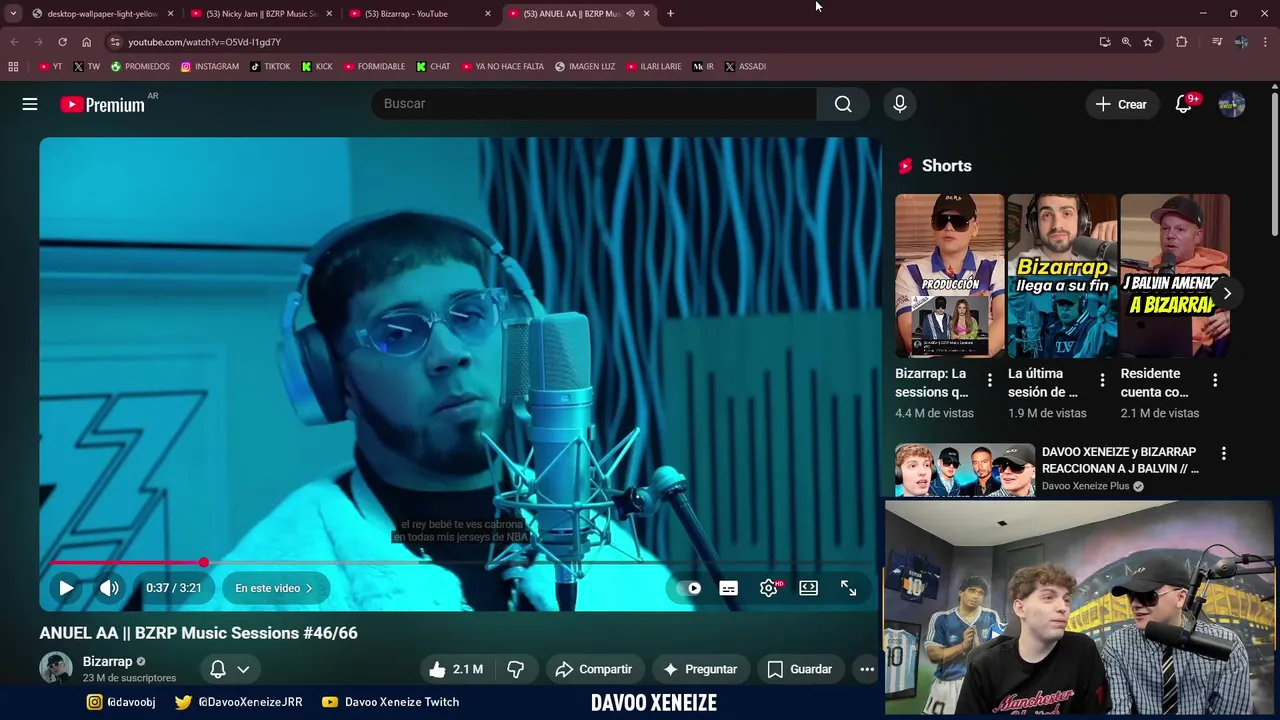Viewport: 1280px width, 720px height.
Task: Click the Crear button
Action: [x=1121, y=104]
